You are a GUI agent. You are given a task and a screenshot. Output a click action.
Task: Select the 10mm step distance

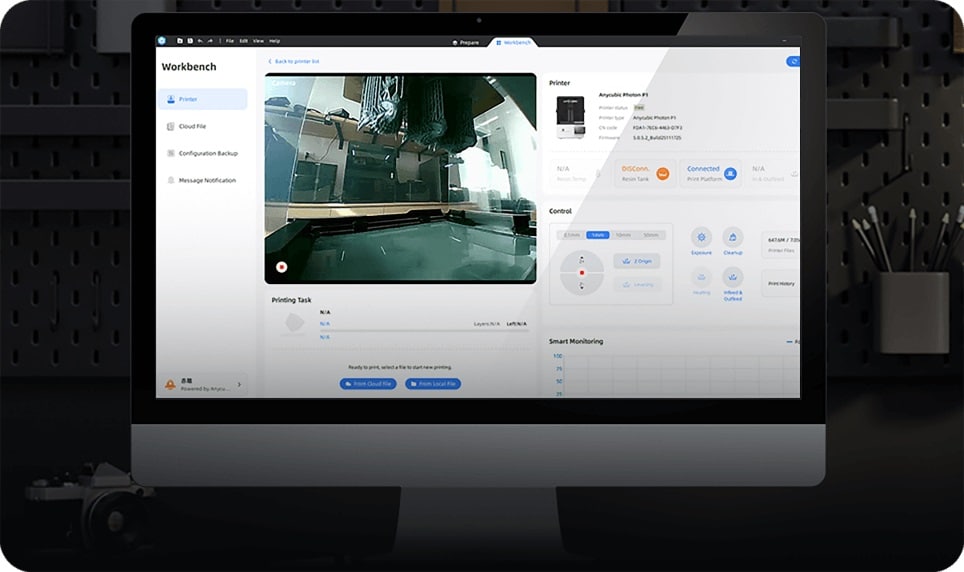[x=624, y=234]
